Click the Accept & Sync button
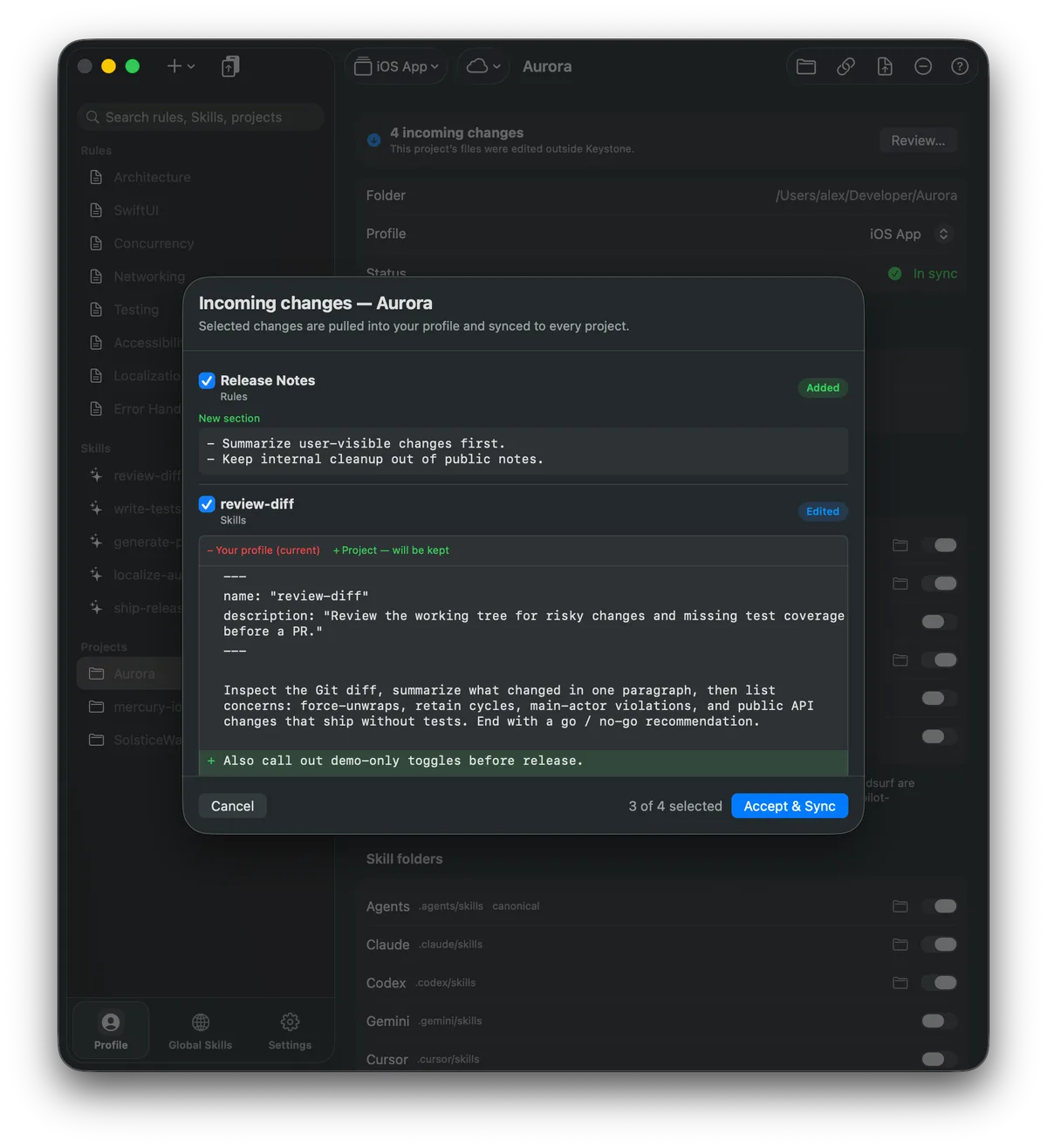This screenshot has height=1148, width=1047. (790, 806)
